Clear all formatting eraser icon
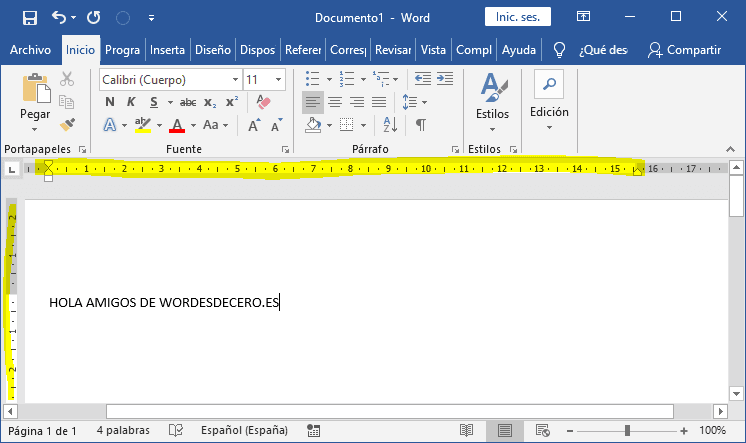 [263, 102]
